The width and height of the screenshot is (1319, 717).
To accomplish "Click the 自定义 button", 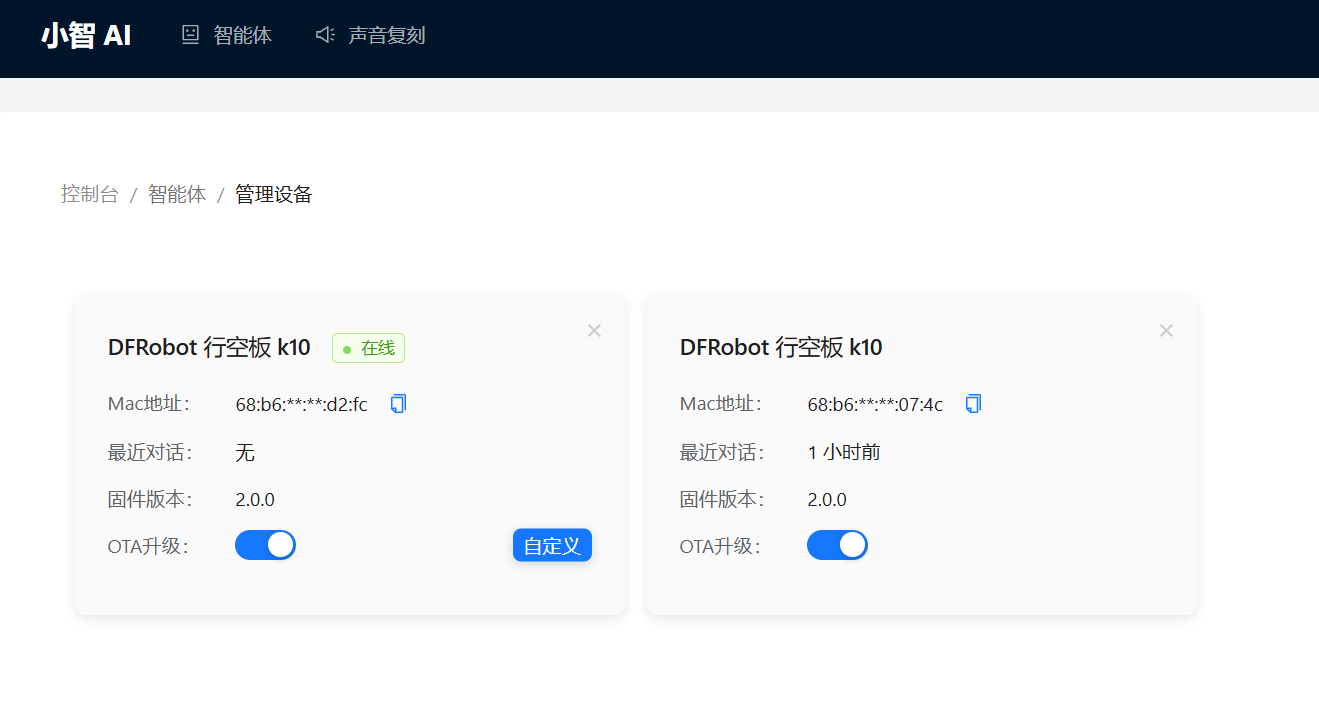I will click(552, 545).
